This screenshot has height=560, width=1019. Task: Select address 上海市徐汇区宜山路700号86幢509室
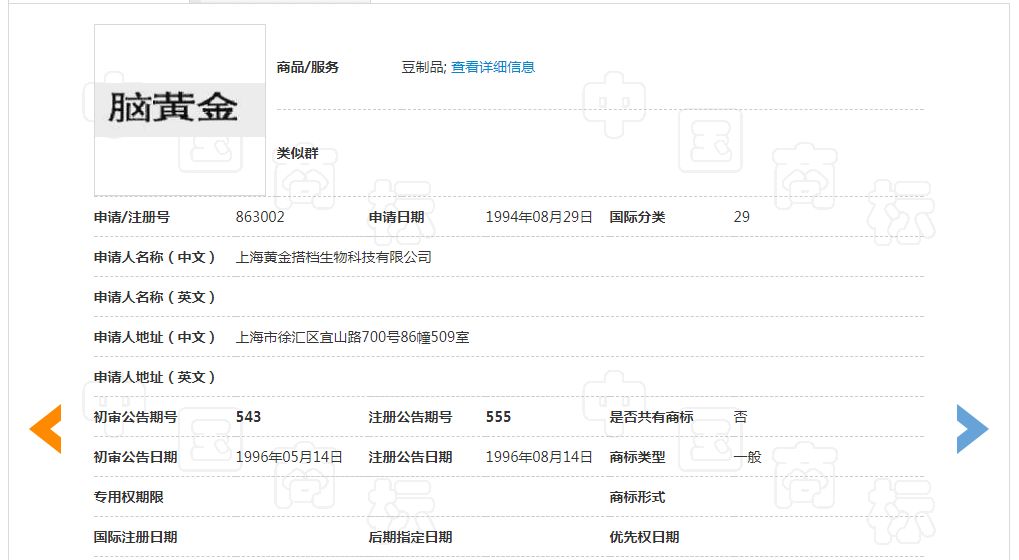(352, 337)
